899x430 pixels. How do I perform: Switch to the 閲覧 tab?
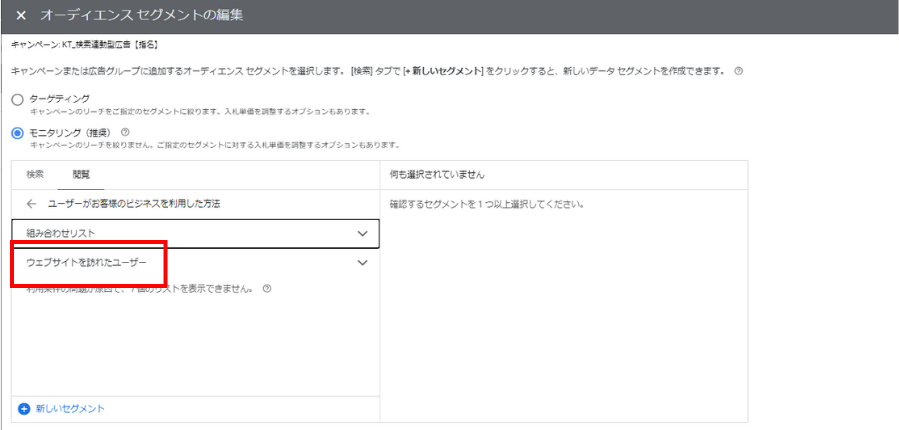click(81, 174)
